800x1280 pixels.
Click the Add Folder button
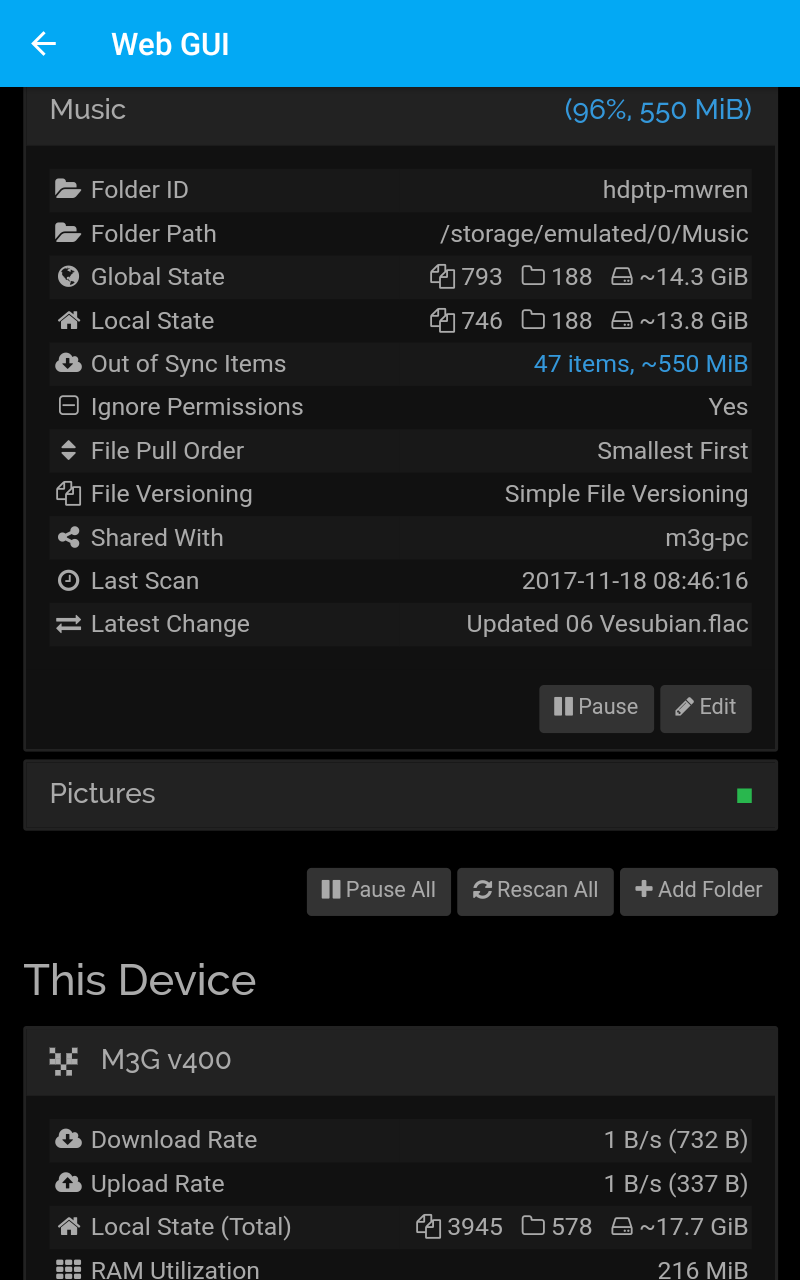tap(698, 891)
